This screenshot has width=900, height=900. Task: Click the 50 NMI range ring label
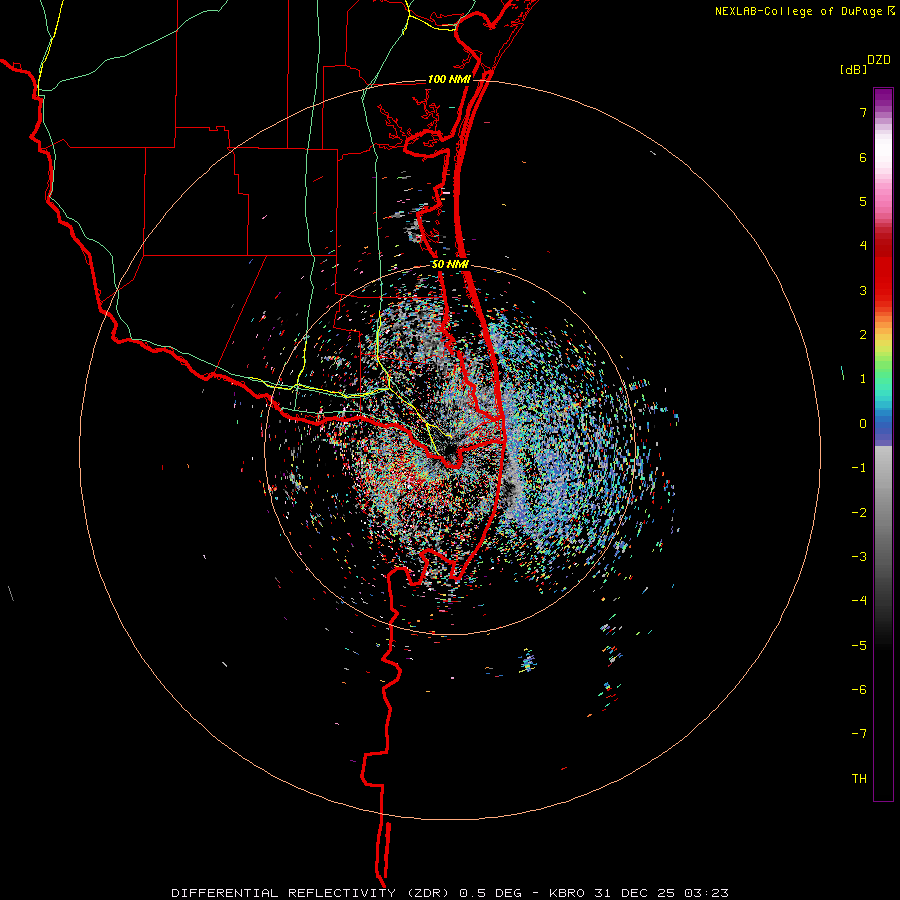pos(450,265)
